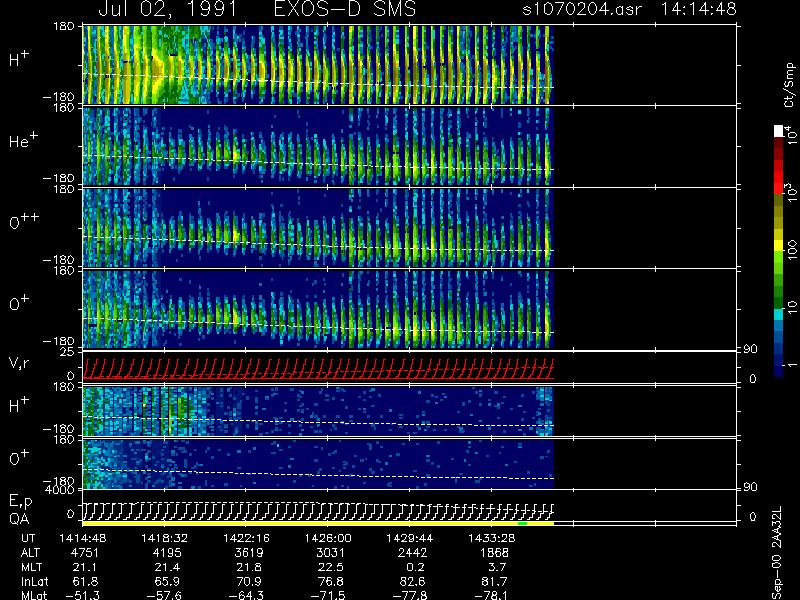
Task: Click the green segment in QA bar
Action: [522, 523]
